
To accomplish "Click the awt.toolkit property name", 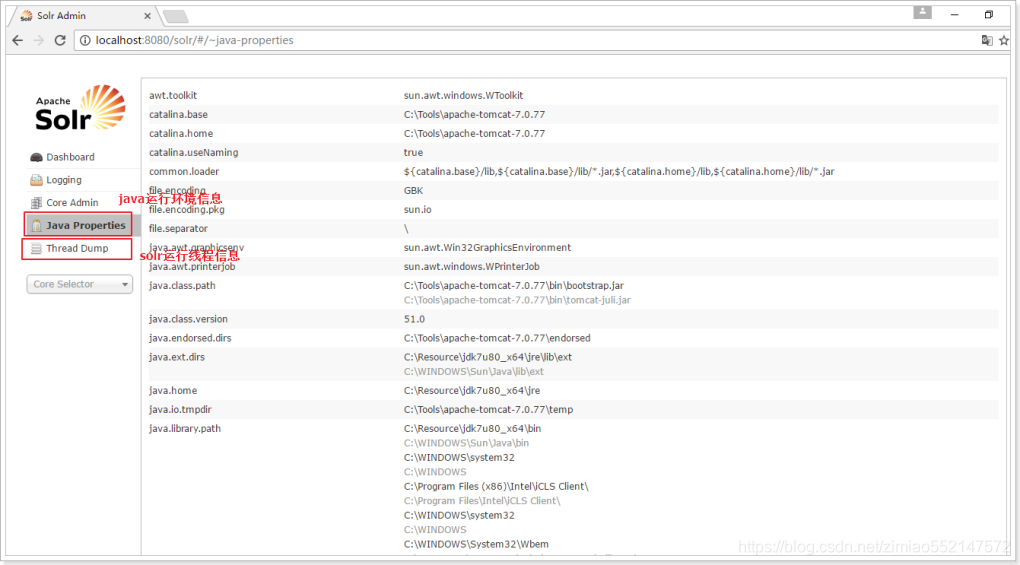I will [x=173, y=96].
